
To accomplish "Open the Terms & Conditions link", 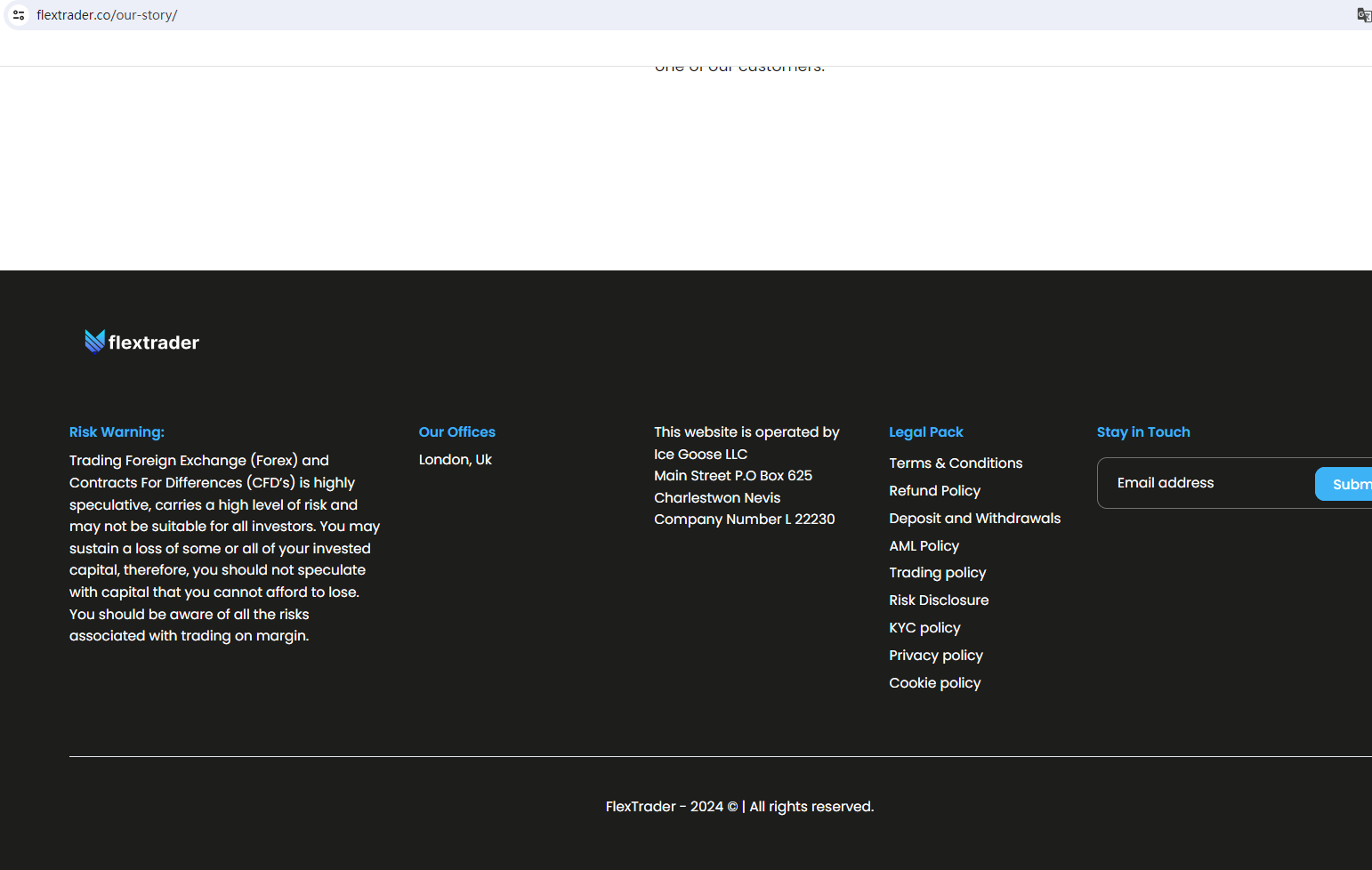I will 956,463.
